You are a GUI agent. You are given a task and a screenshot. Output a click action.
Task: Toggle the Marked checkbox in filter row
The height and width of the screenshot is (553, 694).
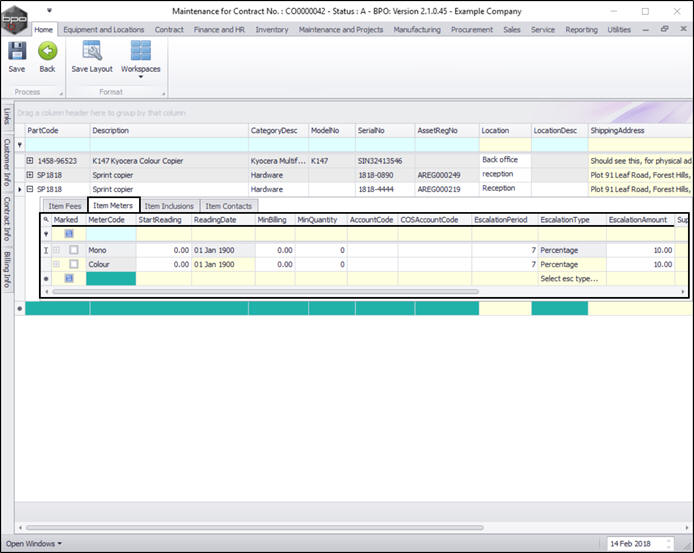(x=69, y=234)
